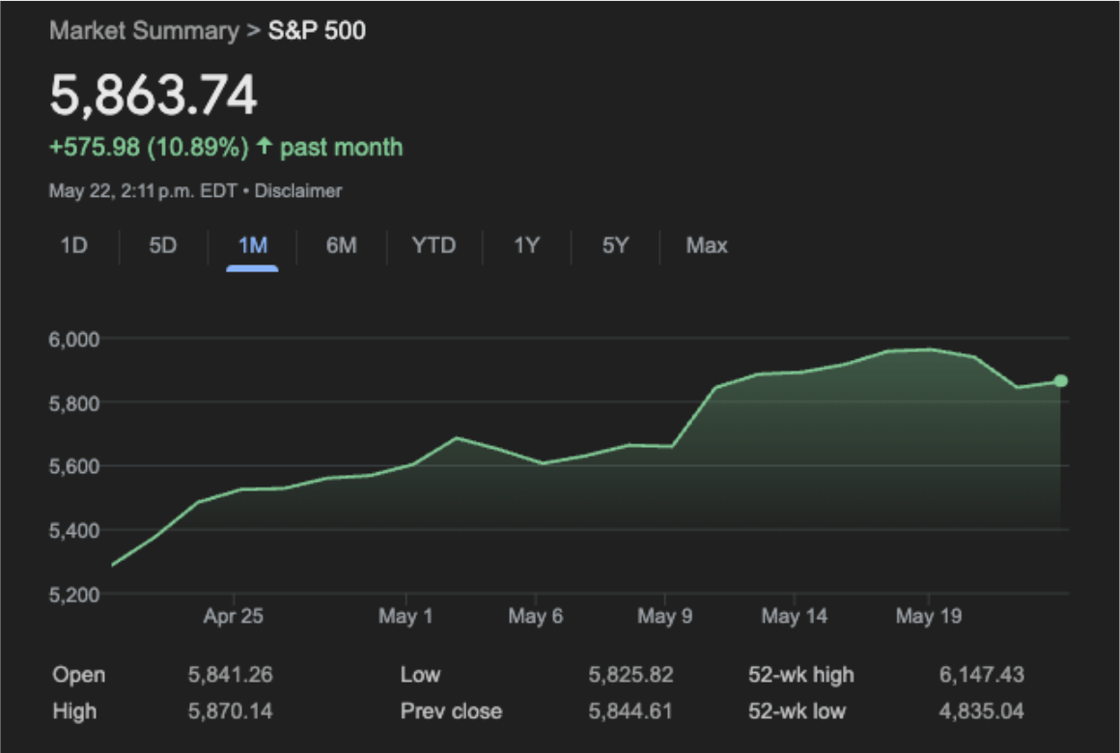Switch to the 1D time range tab
This screenshot has width=1120, height=753.
pos(74,246)
